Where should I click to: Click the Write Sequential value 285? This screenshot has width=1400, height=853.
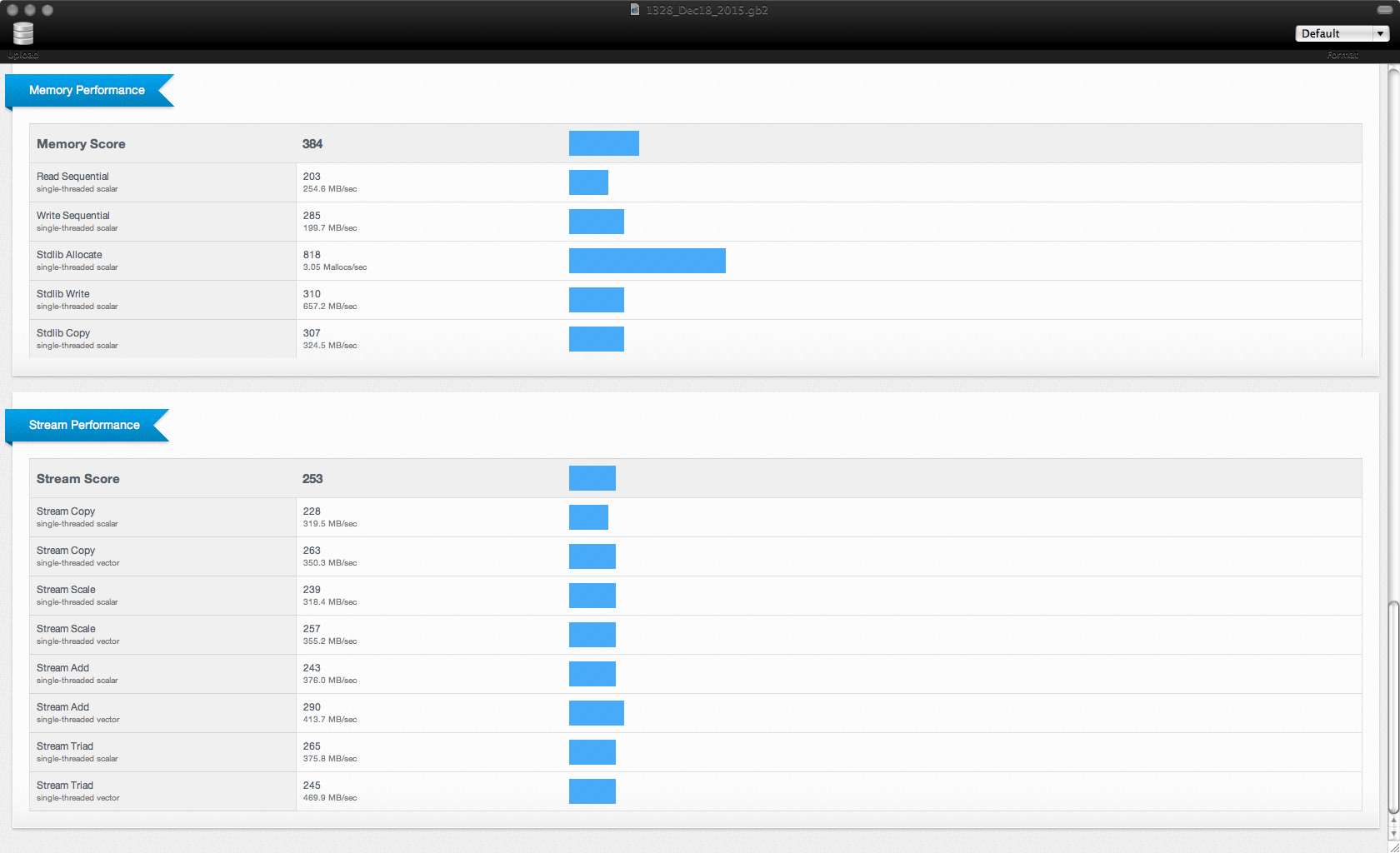click(x=312, y=216)
